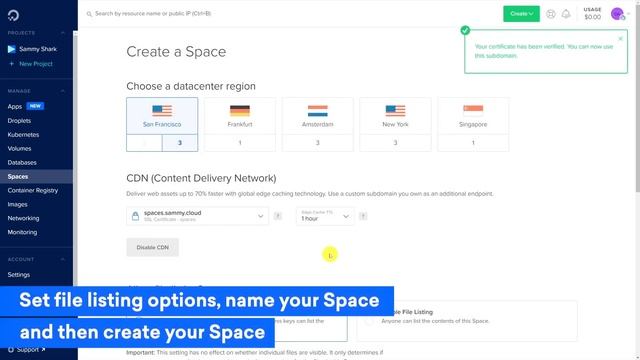Collapse the Projects section chevron
The image size is (640, 360).
(x=62, y=33)
